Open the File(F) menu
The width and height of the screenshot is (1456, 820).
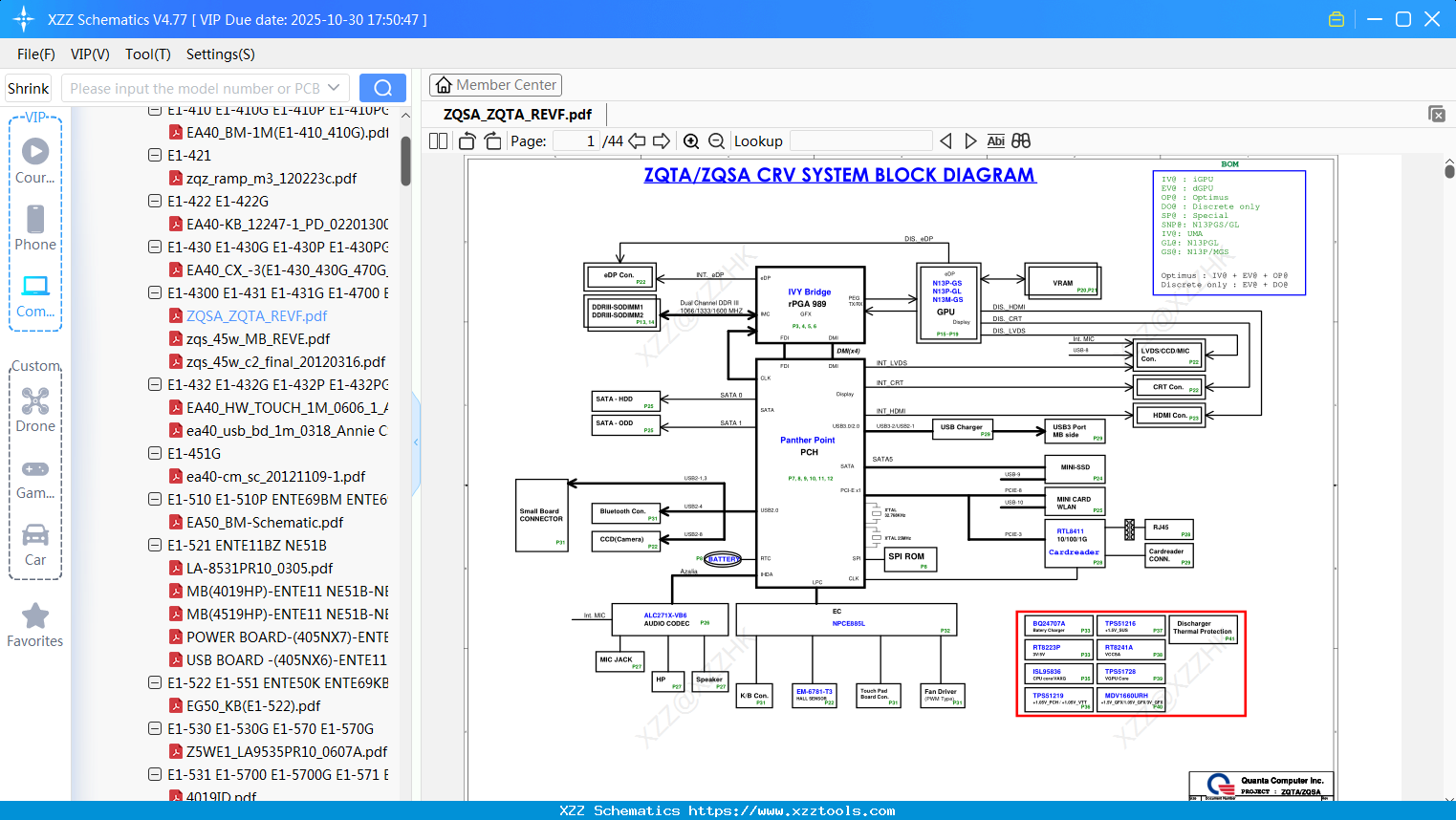[36, 54]
